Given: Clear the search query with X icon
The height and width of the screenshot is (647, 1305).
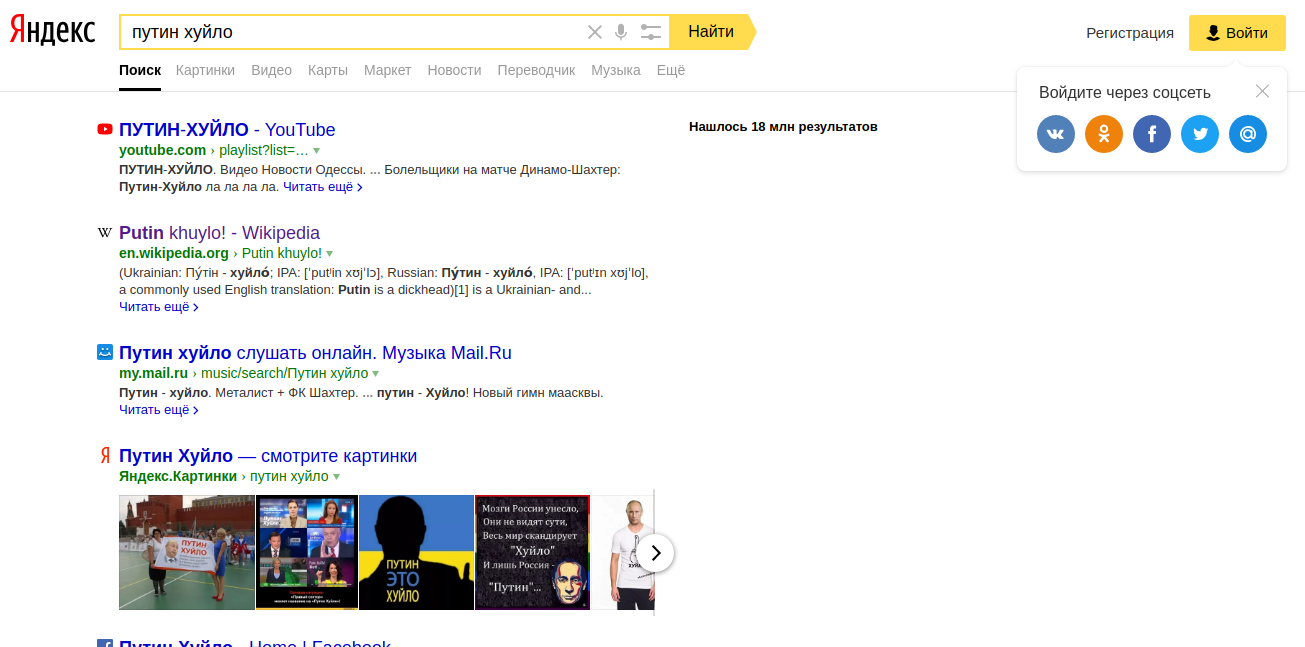Looking at the screenshot, I should tap(595, 32).
